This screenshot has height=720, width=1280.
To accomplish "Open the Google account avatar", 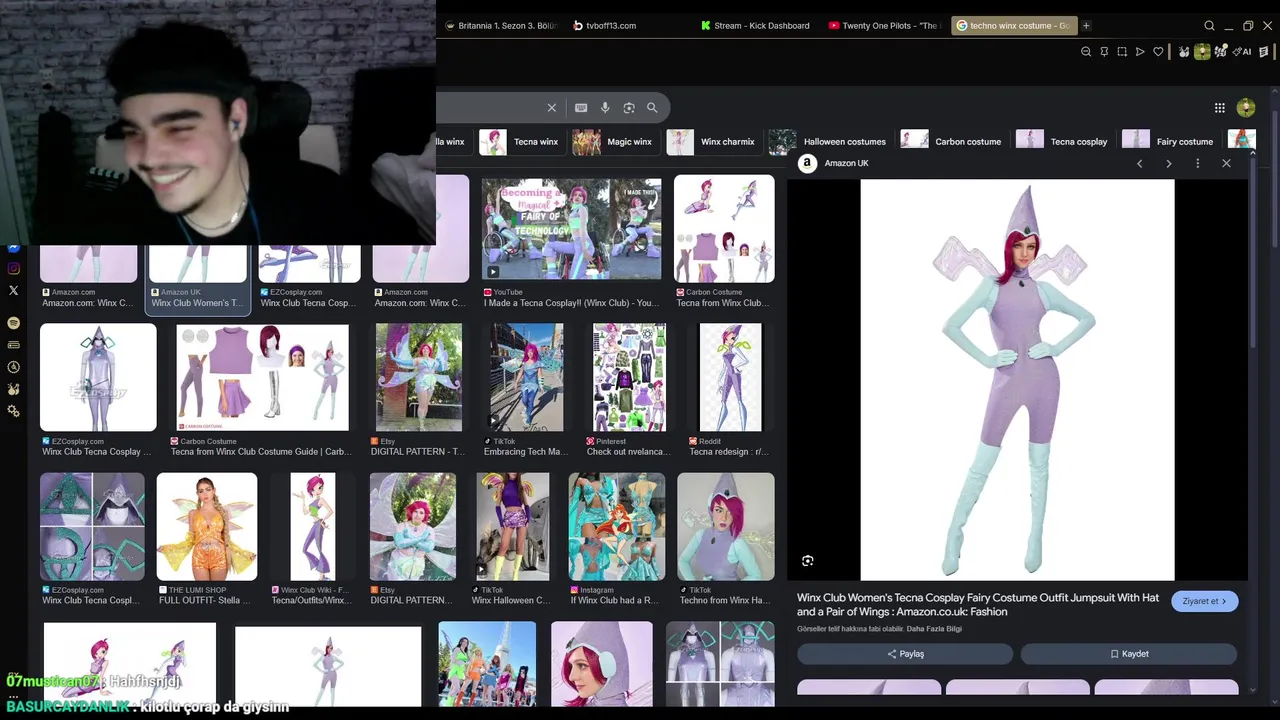I will pos(1246,107).
